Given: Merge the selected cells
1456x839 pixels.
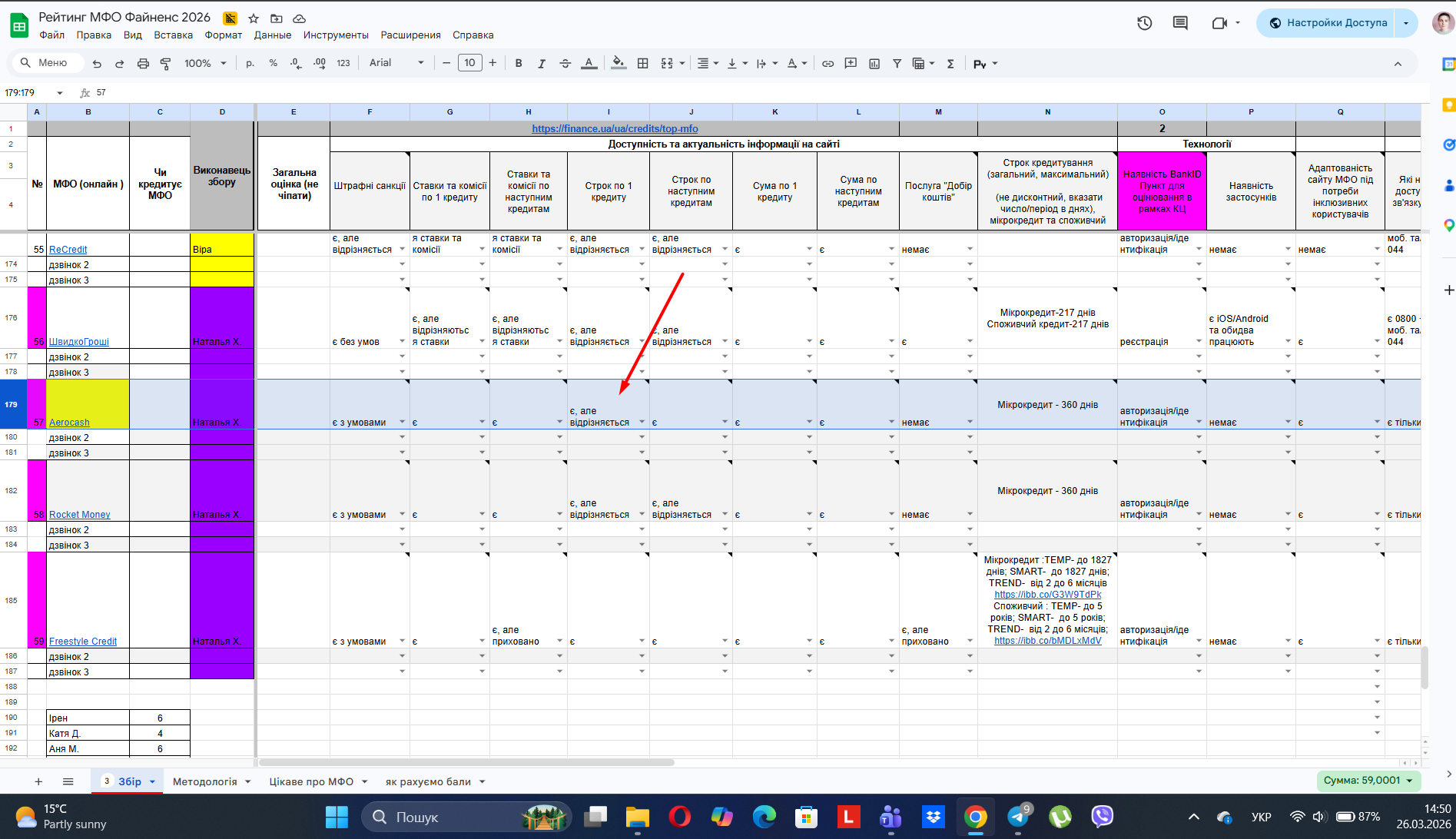Looking at the screenshot, I should (x=667, y=64).
